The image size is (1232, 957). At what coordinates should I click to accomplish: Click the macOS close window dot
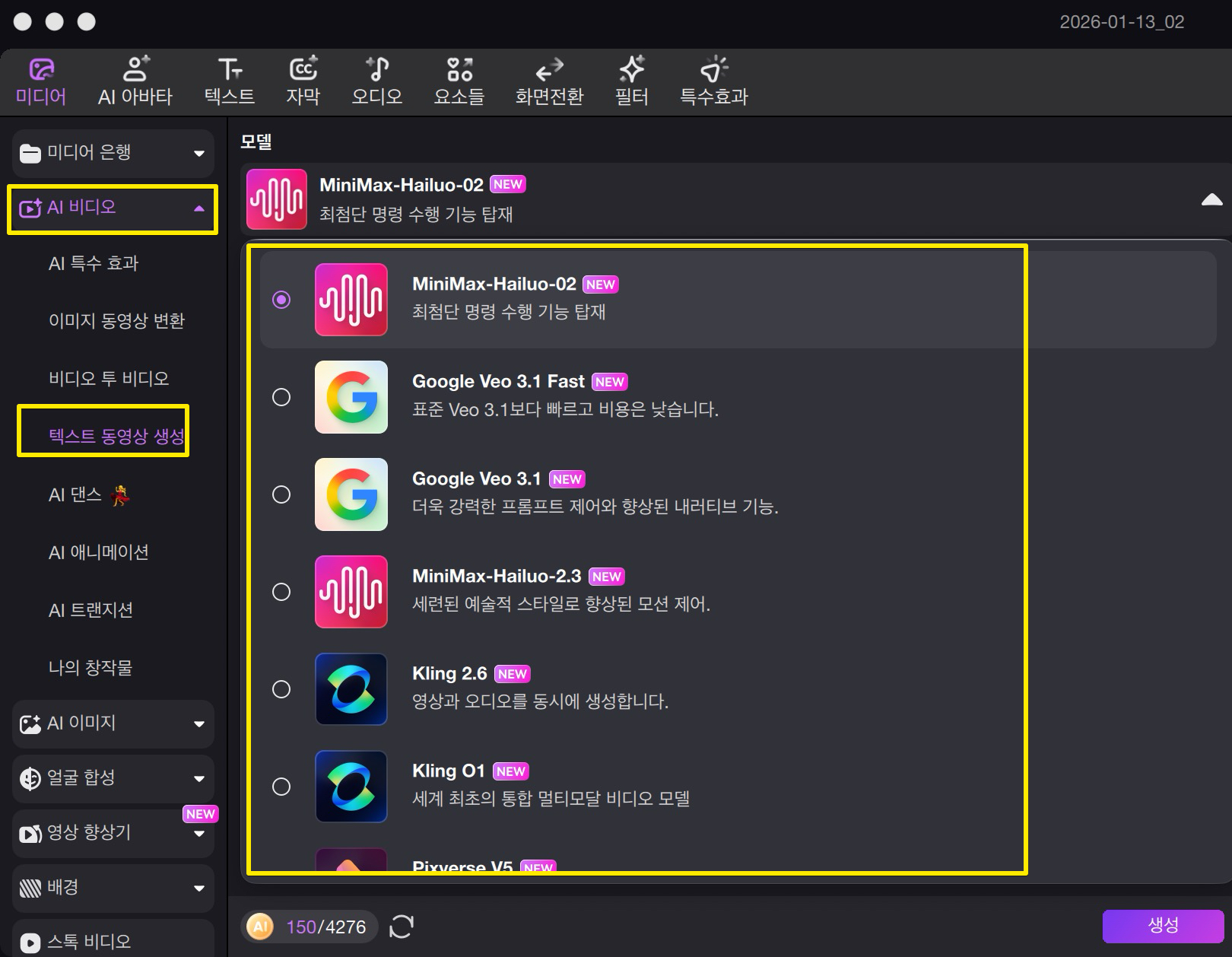click(x=23, y=21)
